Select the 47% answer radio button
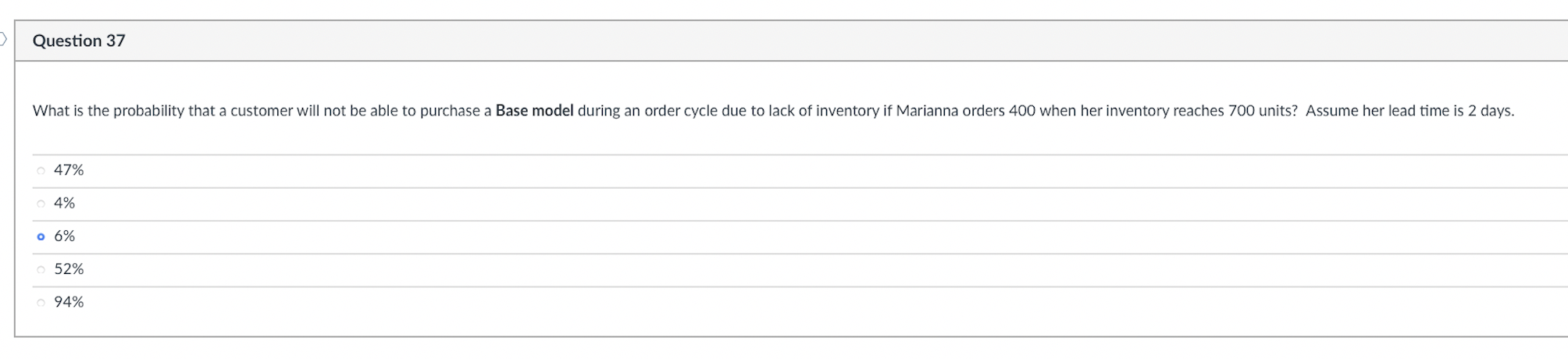Image resolution: width=1568 pixels, height=359 pixels. click(x=41, y=170)
